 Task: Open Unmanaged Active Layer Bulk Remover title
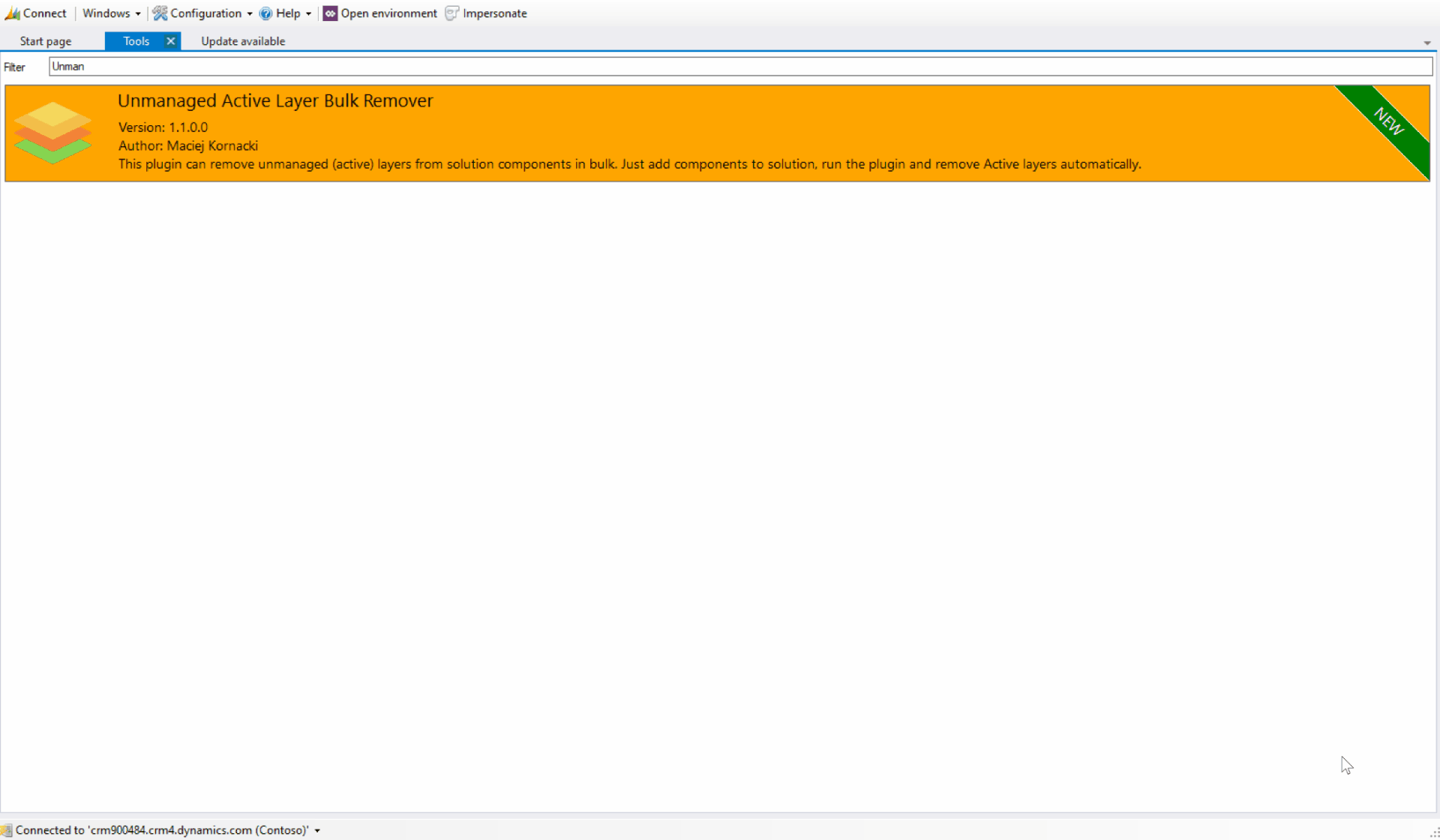click(275, 100)
